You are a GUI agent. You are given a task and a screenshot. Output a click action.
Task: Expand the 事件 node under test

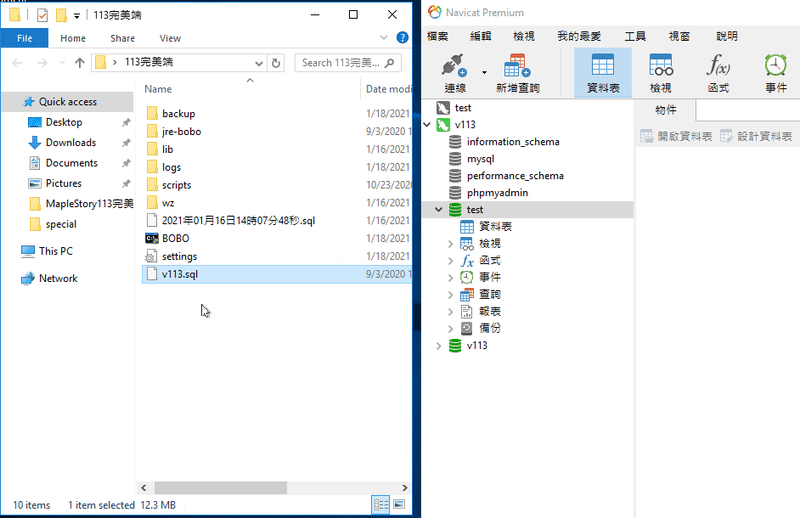(451, 278)
